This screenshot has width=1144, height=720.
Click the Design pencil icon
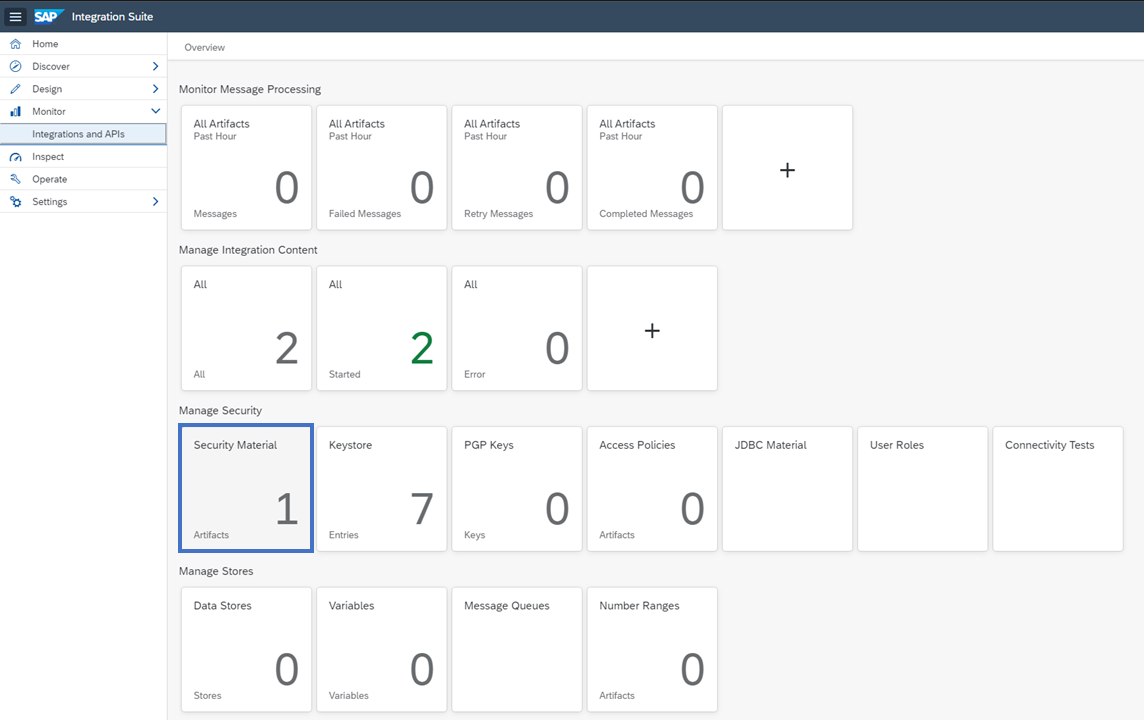pyautogui.click(x=15, y=89)
